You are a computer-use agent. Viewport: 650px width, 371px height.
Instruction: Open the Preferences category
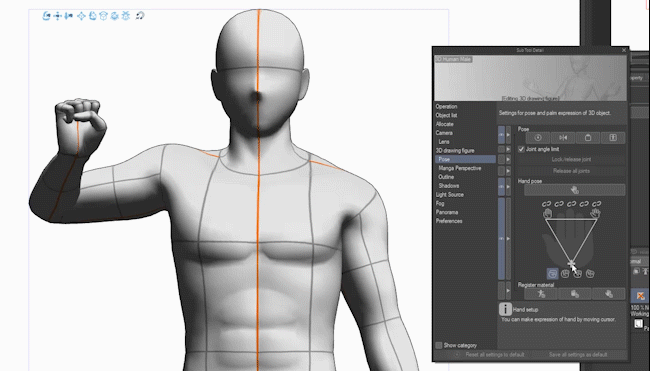pyautogui.click(x=449, y=221)
